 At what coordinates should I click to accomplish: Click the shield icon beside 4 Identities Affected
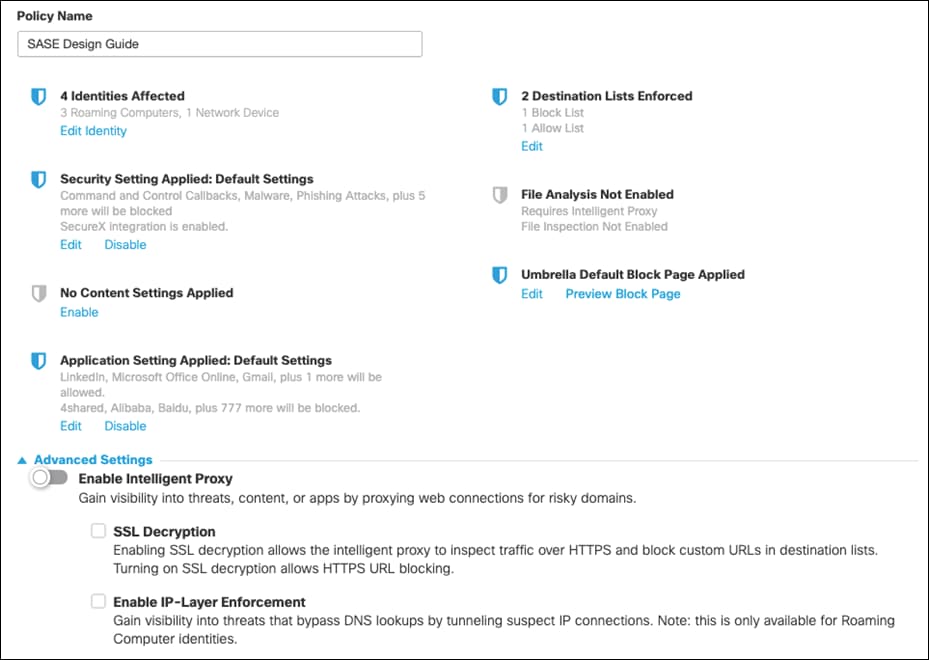[x=39, y=97]
